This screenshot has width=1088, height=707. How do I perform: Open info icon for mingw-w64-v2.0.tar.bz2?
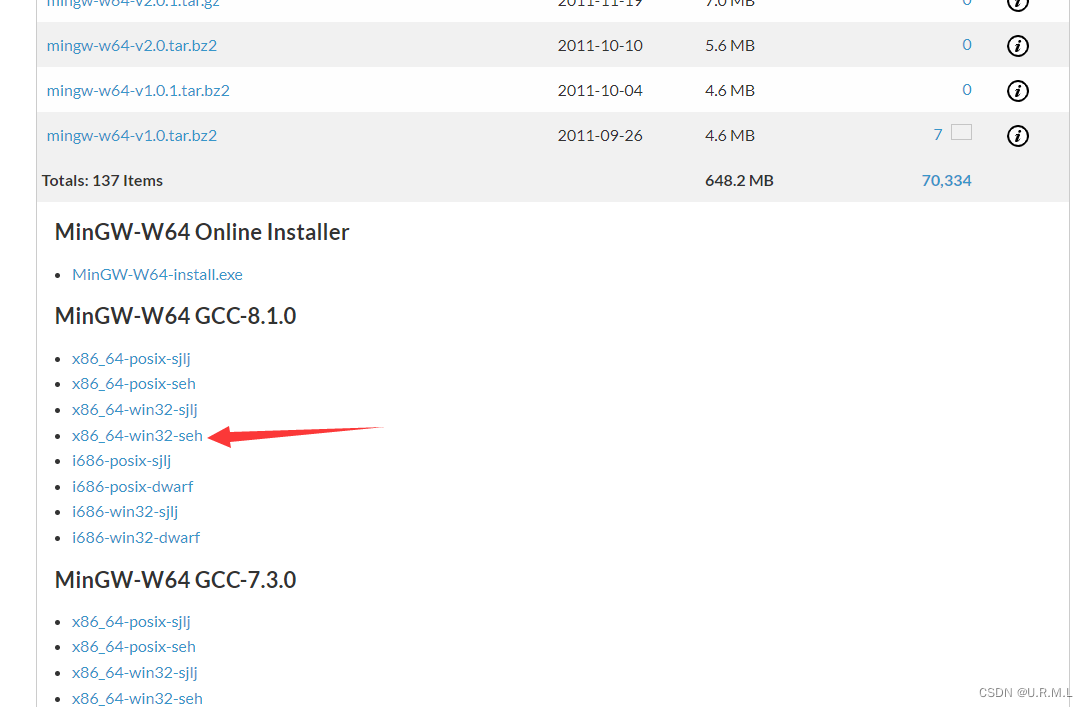[1017, 46]
